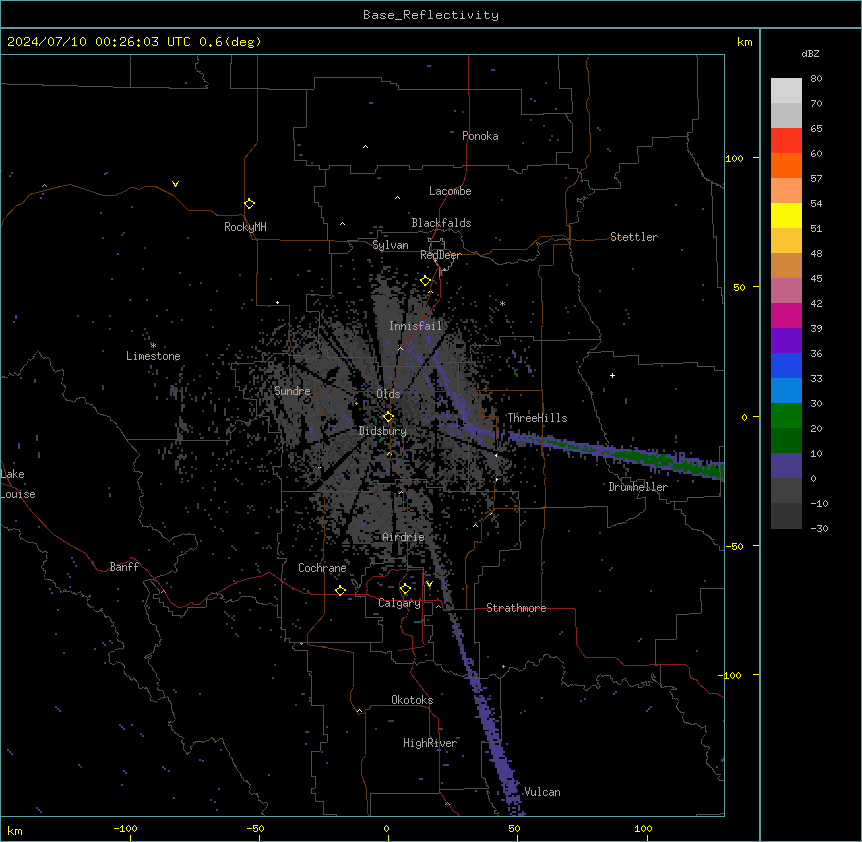Click the 80 value atop the legend

pos(816,79)
